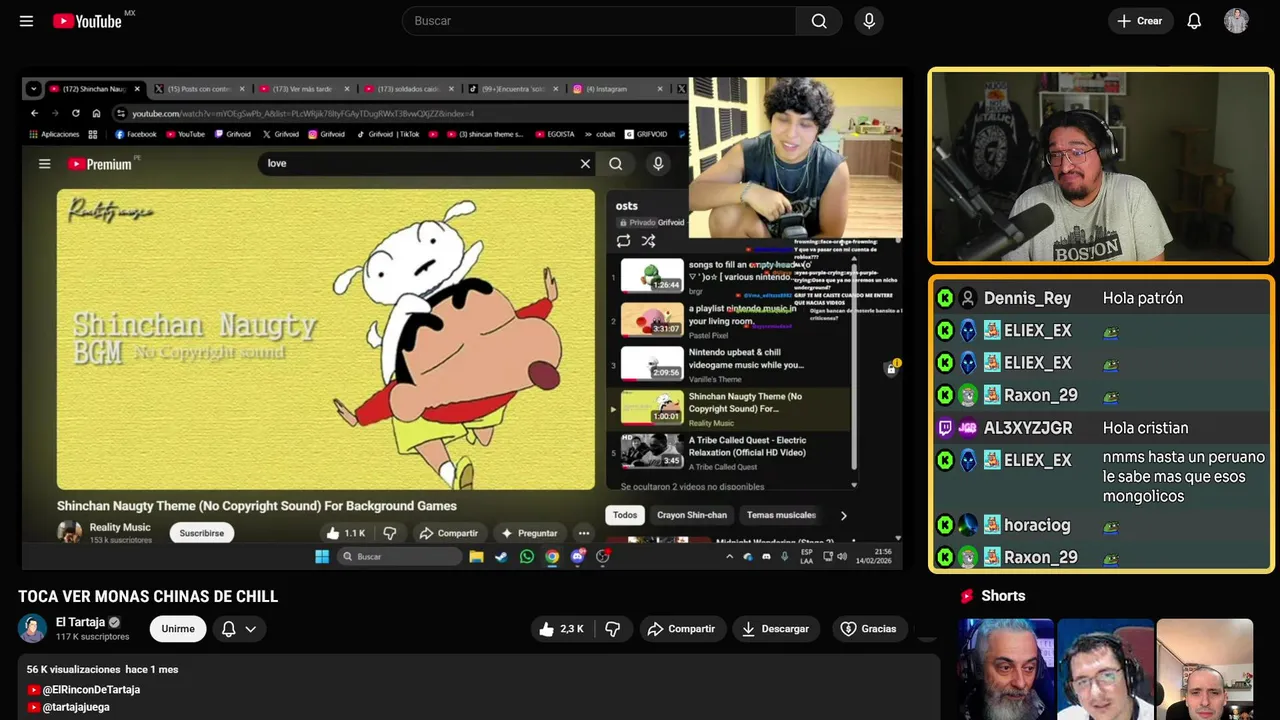This screenshot has height=720, width=1280.
Task: In the streamed video, click the browser reload icon
Action: [75, 113]
